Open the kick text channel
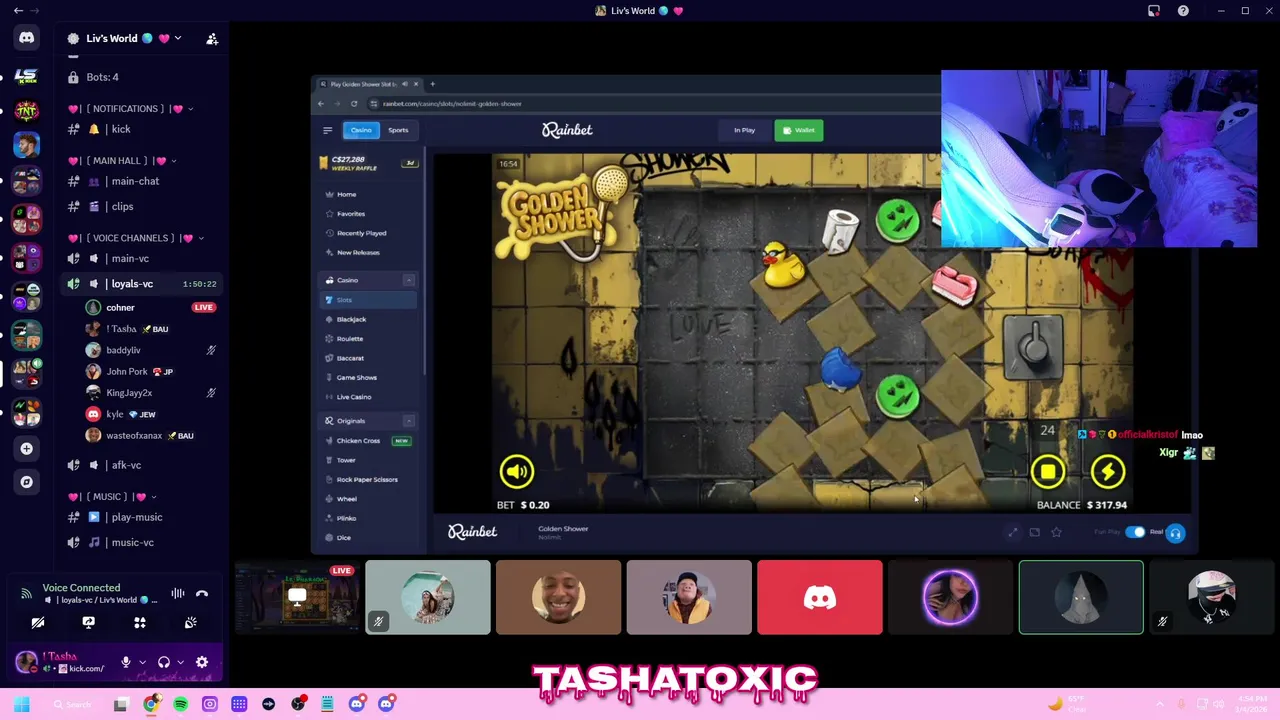Screen dimensions: 1280x720 point(140,129)
